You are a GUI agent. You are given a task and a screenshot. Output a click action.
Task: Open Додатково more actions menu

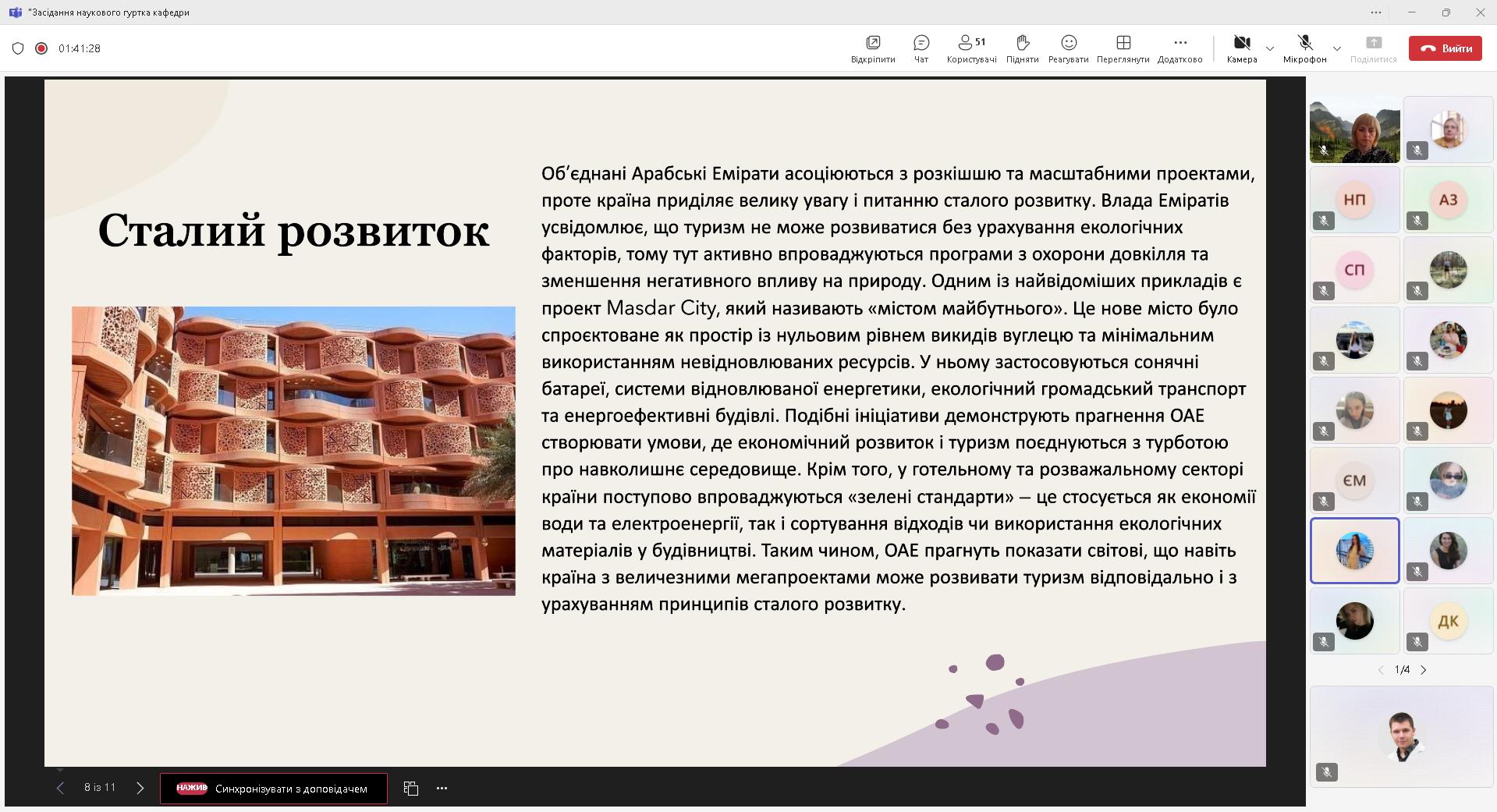point(1180,48)
